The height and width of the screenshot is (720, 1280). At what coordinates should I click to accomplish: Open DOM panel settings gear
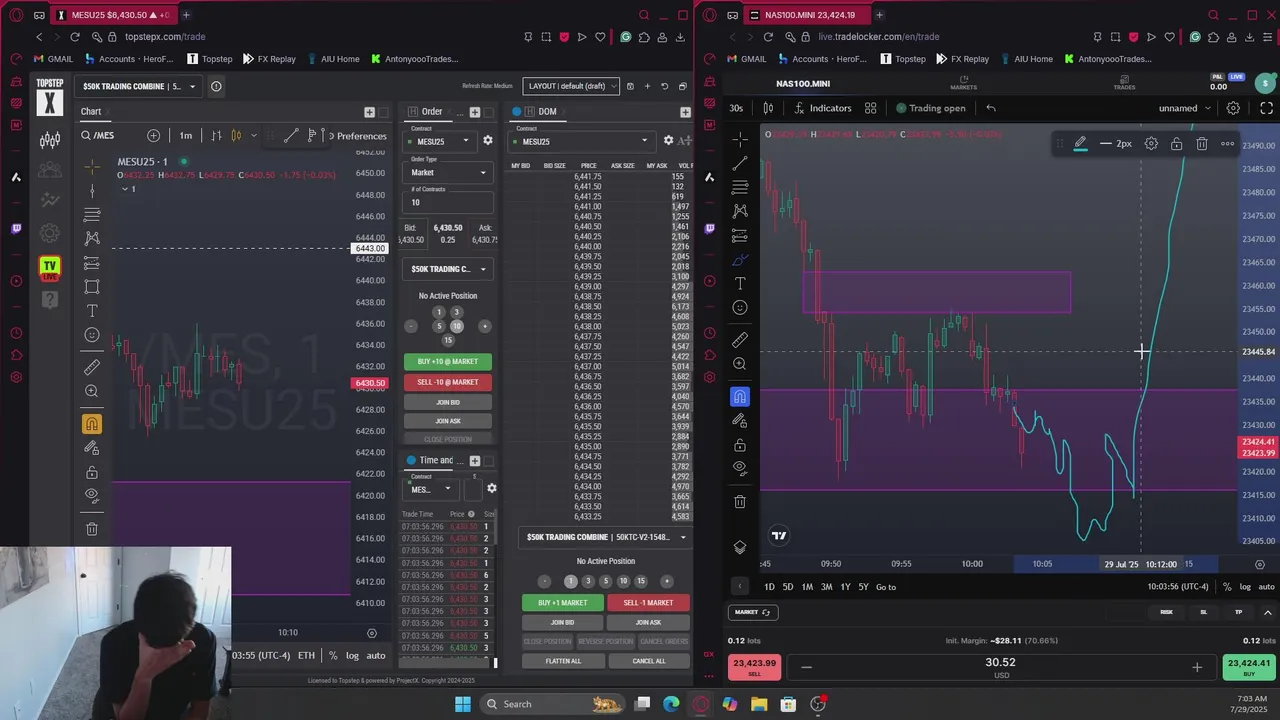(x=669, y=141)
